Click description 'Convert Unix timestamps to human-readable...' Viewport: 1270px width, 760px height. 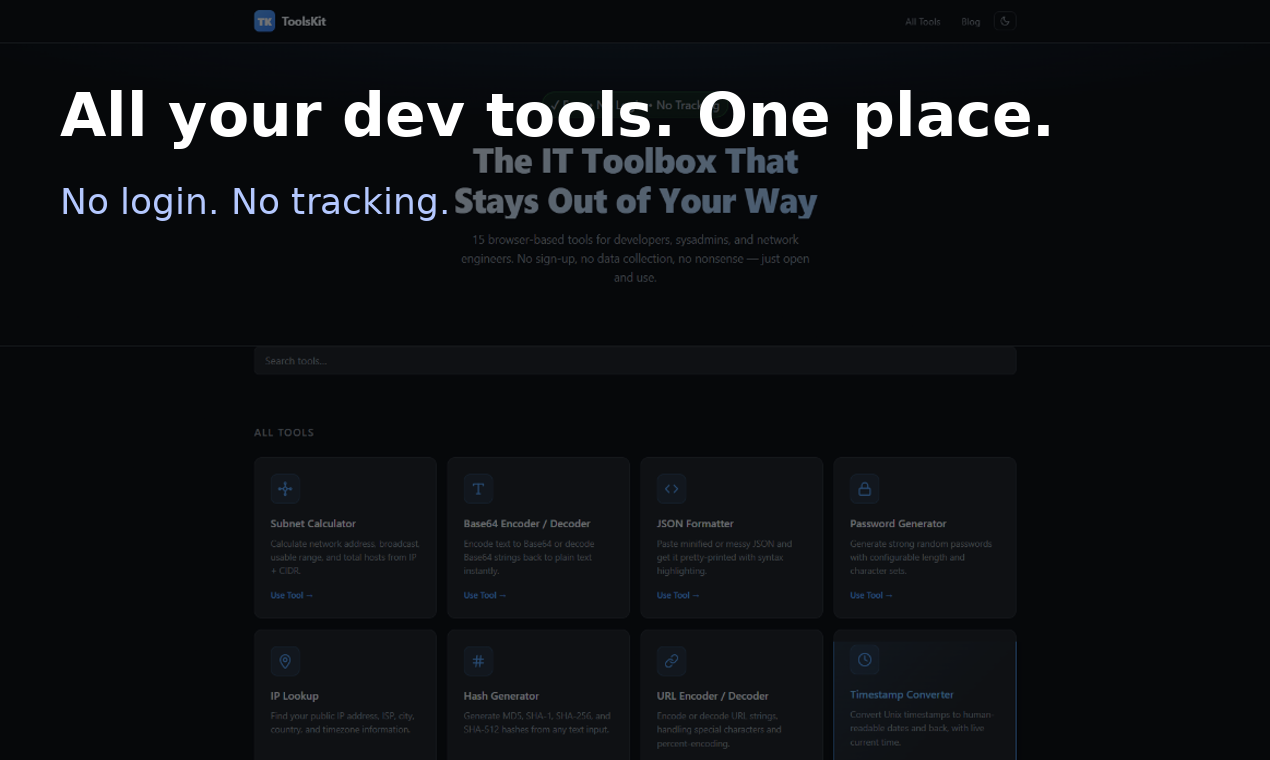click(921, 728)
